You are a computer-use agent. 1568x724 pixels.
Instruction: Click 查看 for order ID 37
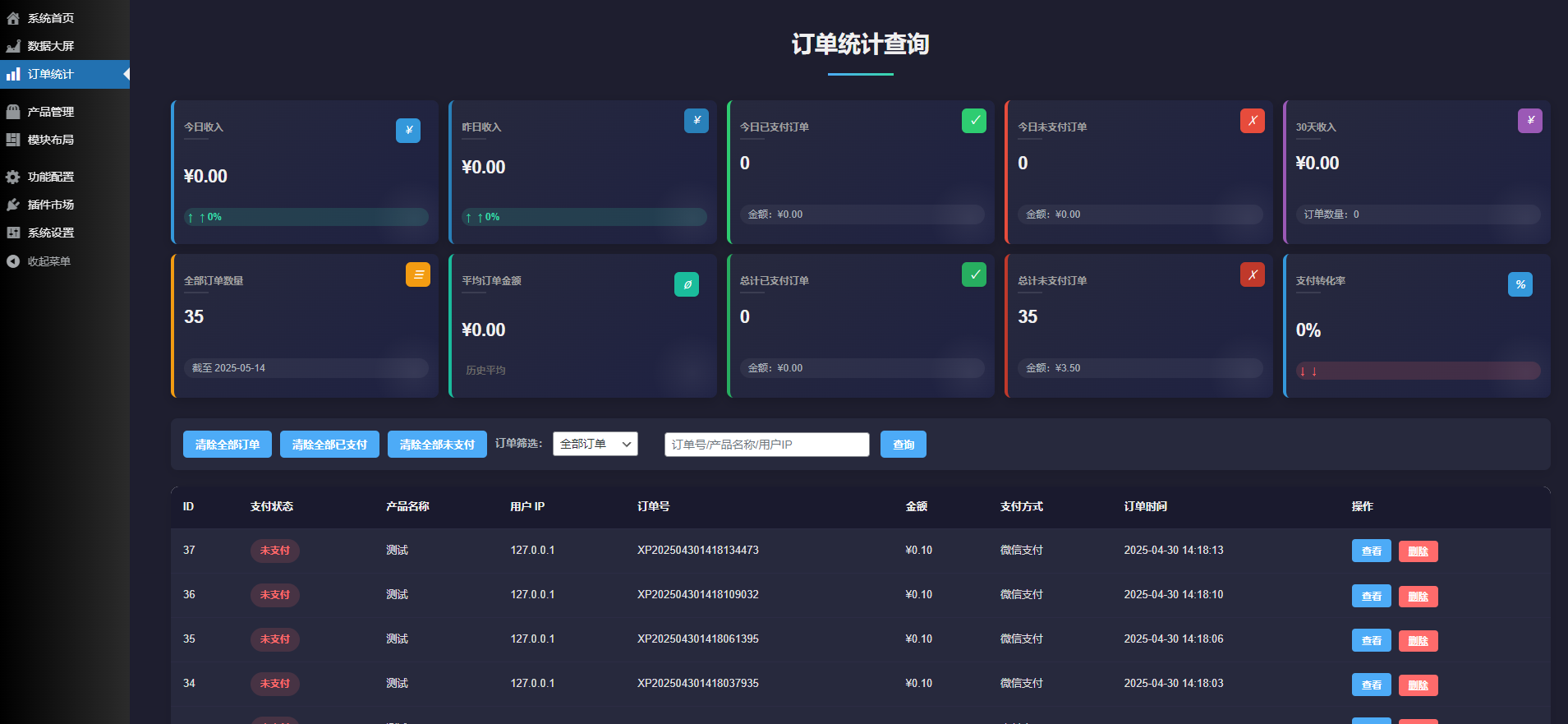pyautogui.click(x=1372, y=551)
